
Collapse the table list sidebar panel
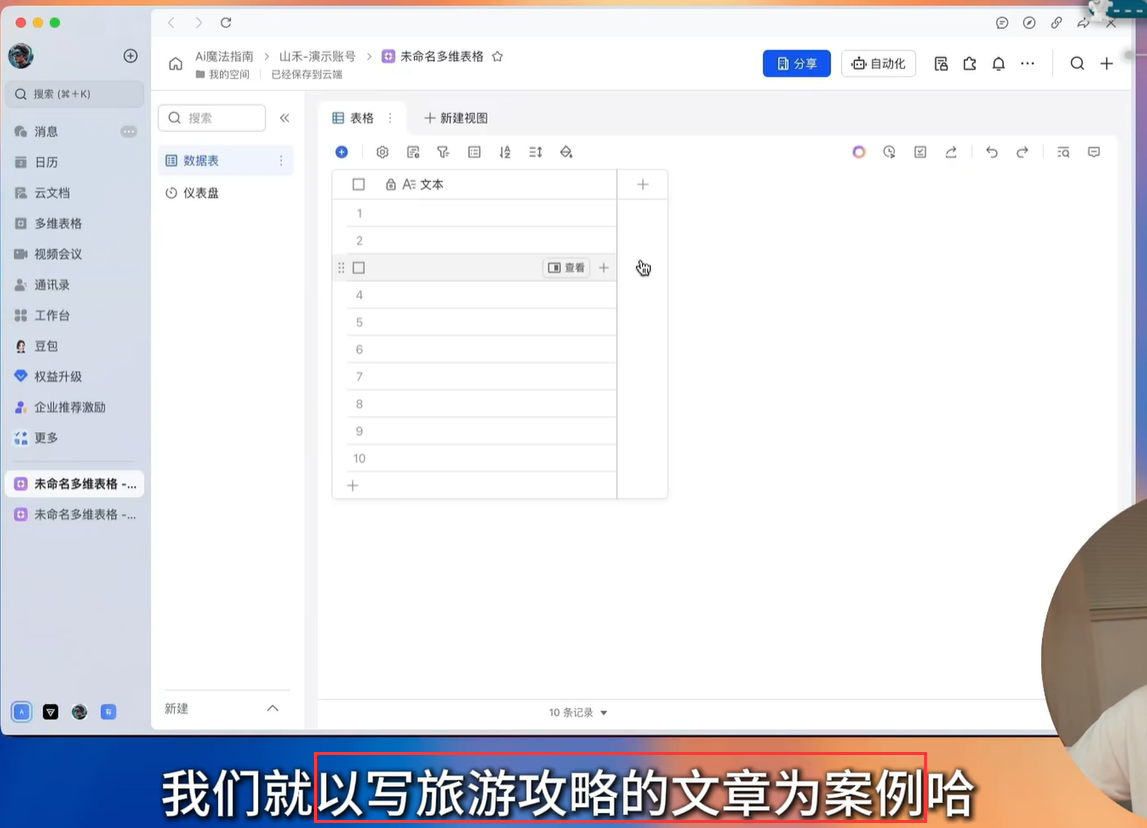tap(285, 118)
